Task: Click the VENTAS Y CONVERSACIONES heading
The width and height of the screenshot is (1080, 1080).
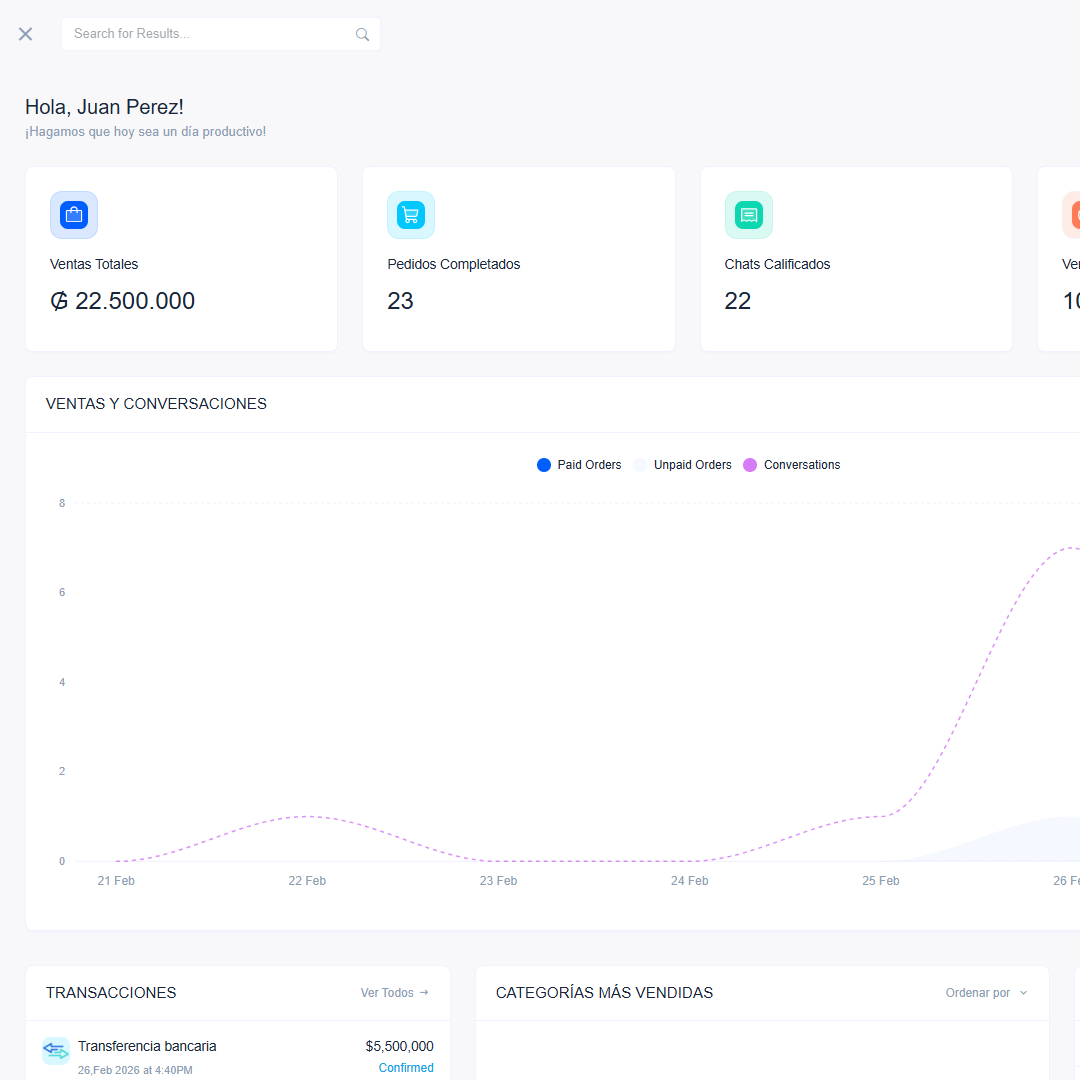Action: click(156, 404)
